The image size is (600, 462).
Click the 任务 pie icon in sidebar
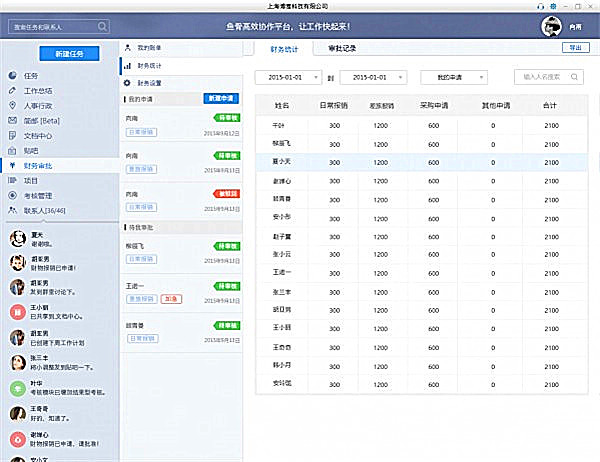[12, 75]
